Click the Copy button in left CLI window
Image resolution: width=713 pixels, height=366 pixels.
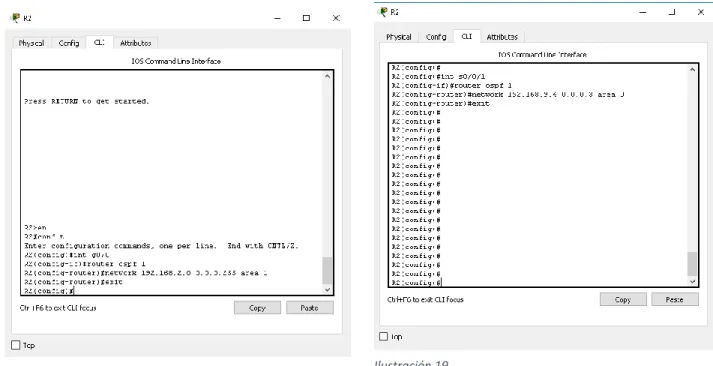coord(257,308)
